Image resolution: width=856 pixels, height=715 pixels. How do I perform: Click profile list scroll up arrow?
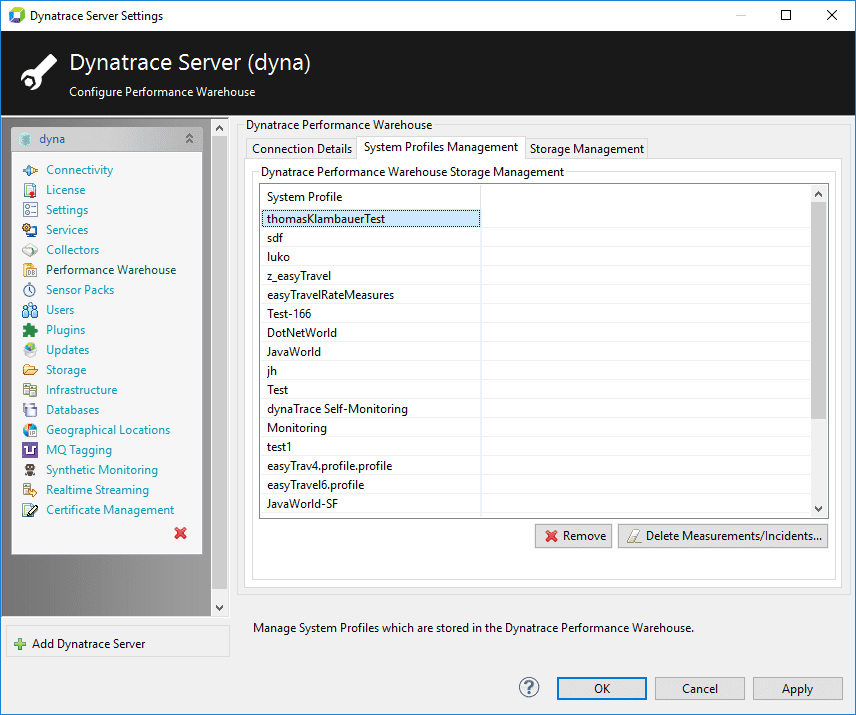(x=818, y=194)
